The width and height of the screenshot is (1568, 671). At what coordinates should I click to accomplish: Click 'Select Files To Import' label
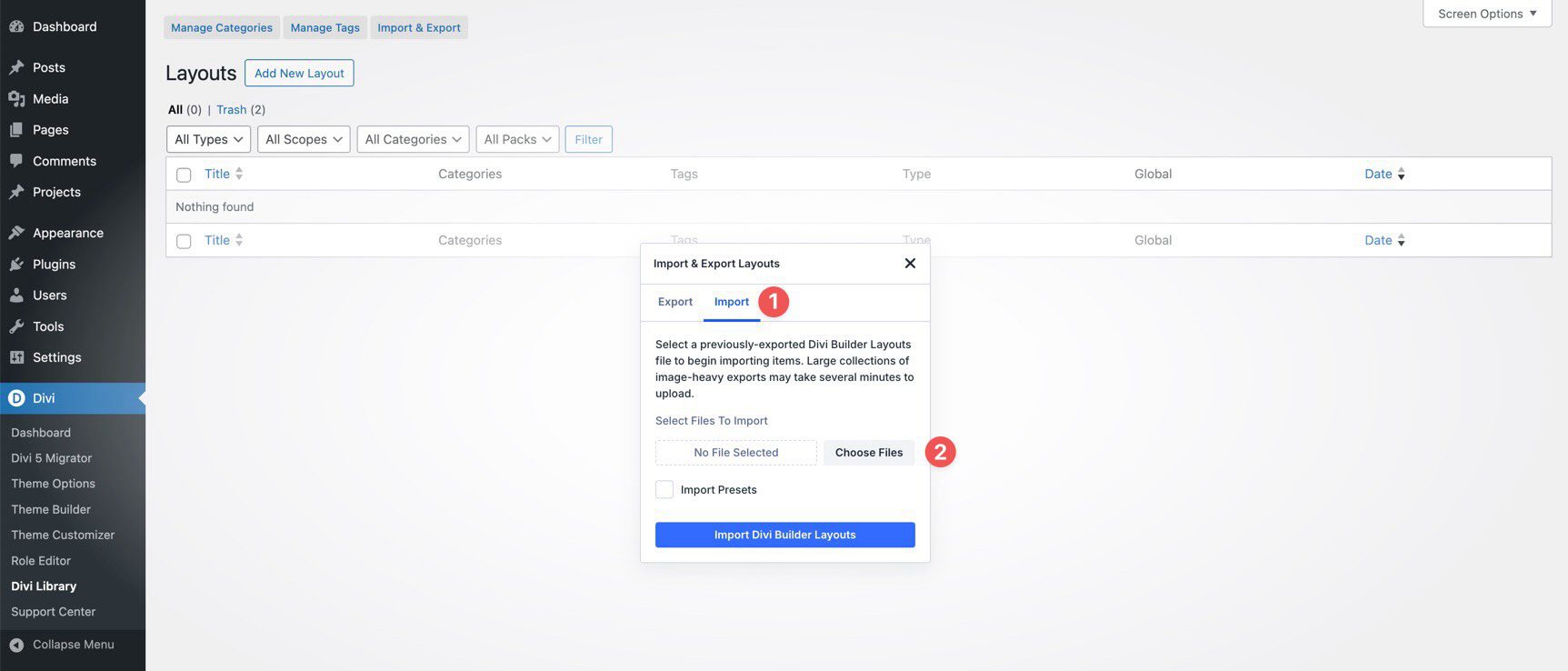click(712, 421)
